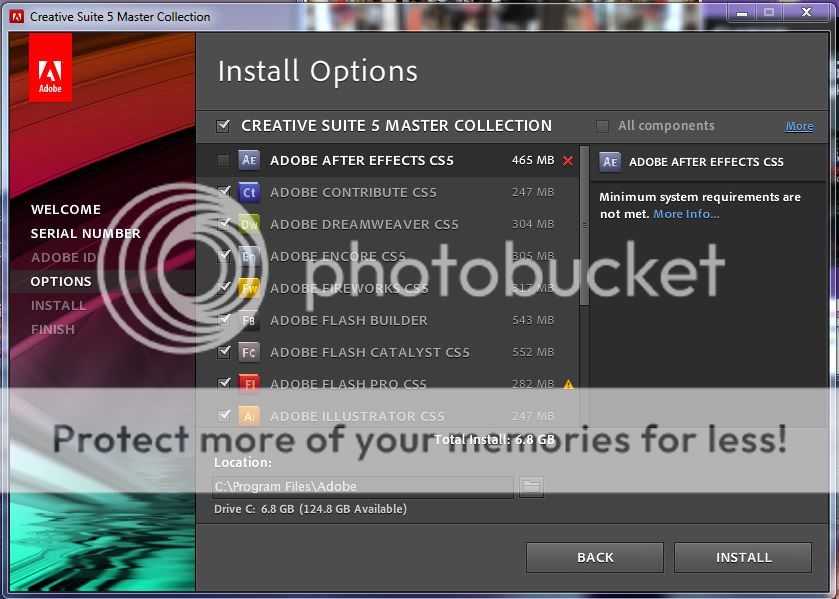Select the Adobe Illustrator CS5 name
The width and height of the screenshot is (839, 599).
coord(357,416)
